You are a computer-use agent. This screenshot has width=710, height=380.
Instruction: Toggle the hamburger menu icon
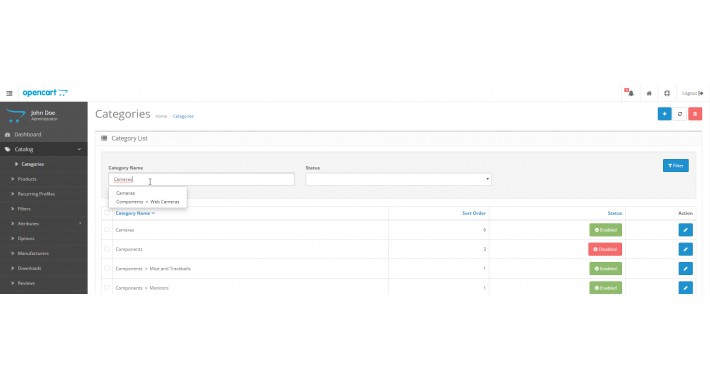pos(9,93)
